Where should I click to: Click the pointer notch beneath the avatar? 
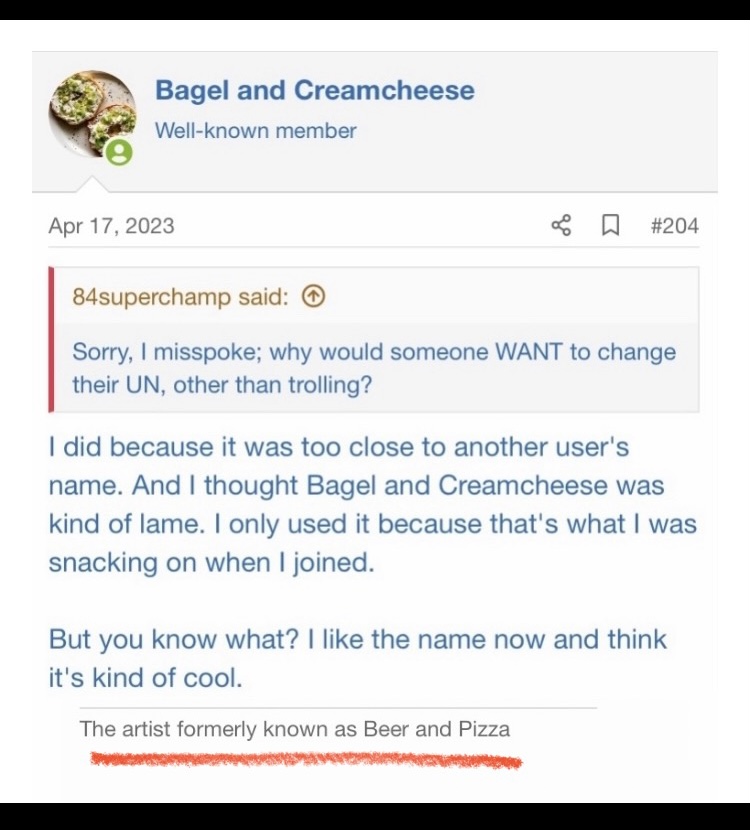93,184
